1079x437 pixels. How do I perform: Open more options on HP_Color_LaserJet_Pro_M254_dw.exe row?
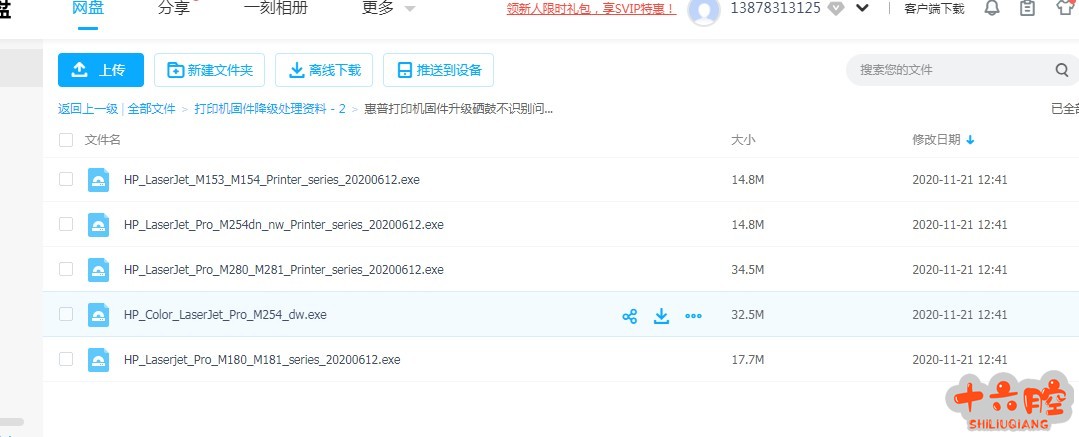(693, 316)
